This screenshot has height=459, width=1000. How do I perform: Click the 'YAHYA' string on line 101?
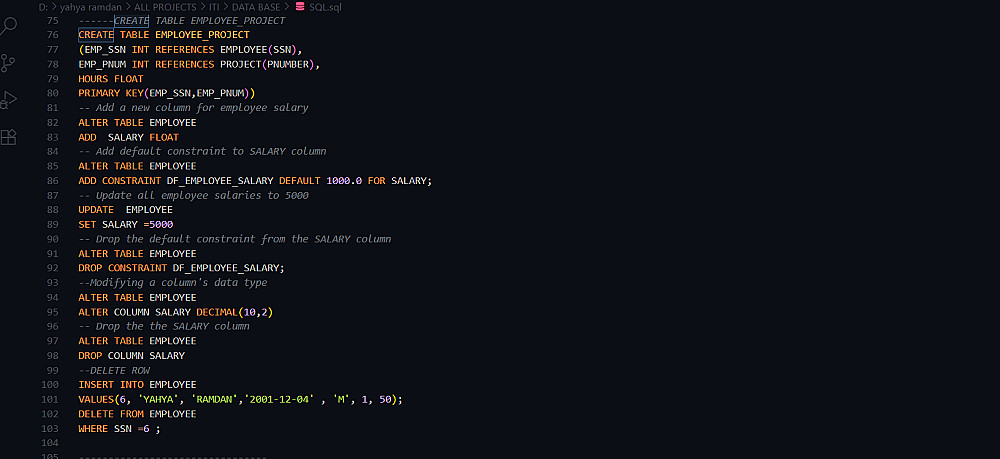coord(158,399)
